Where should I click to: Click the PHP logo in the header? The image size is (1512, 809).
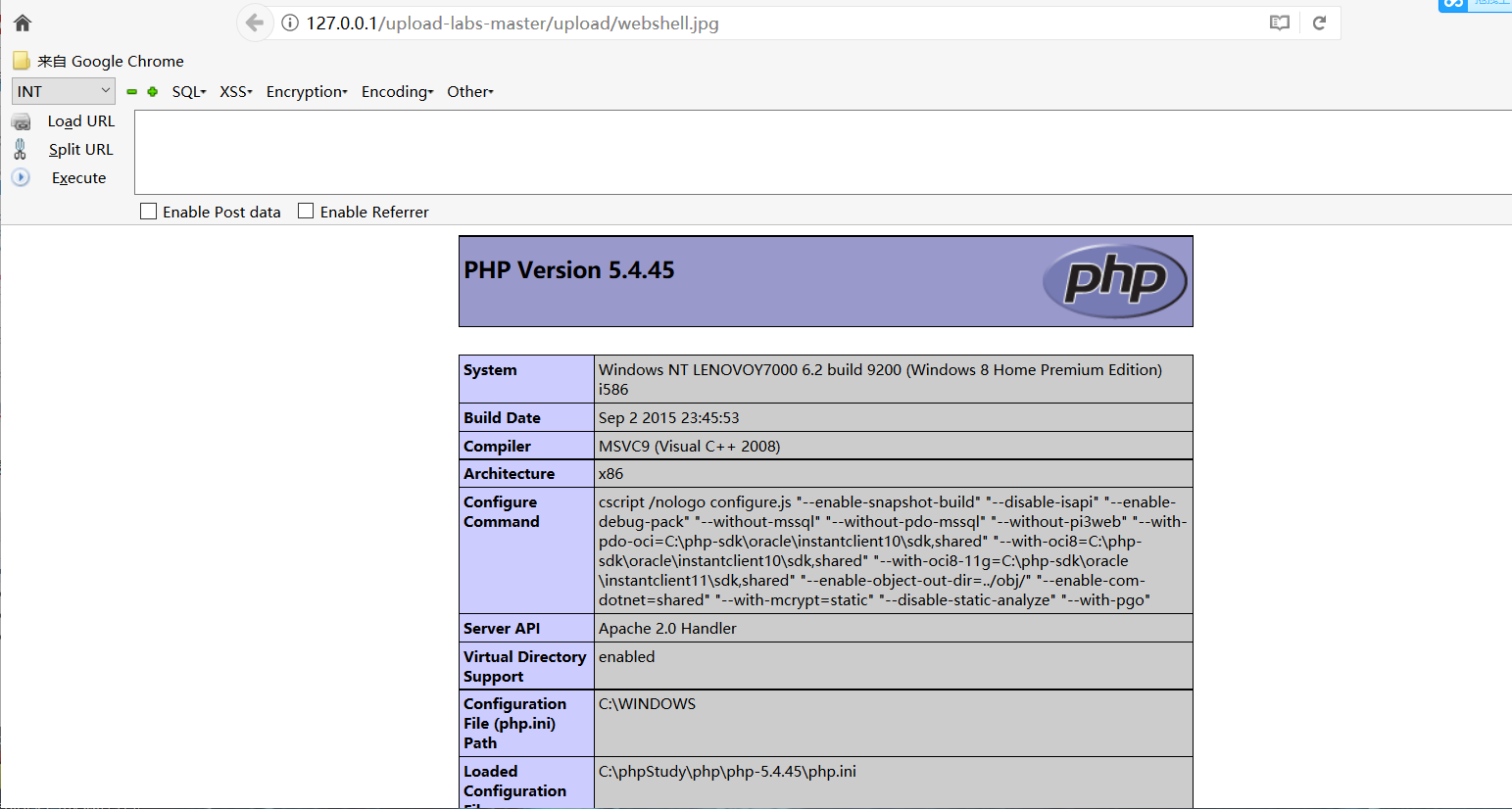[1114, 281]
